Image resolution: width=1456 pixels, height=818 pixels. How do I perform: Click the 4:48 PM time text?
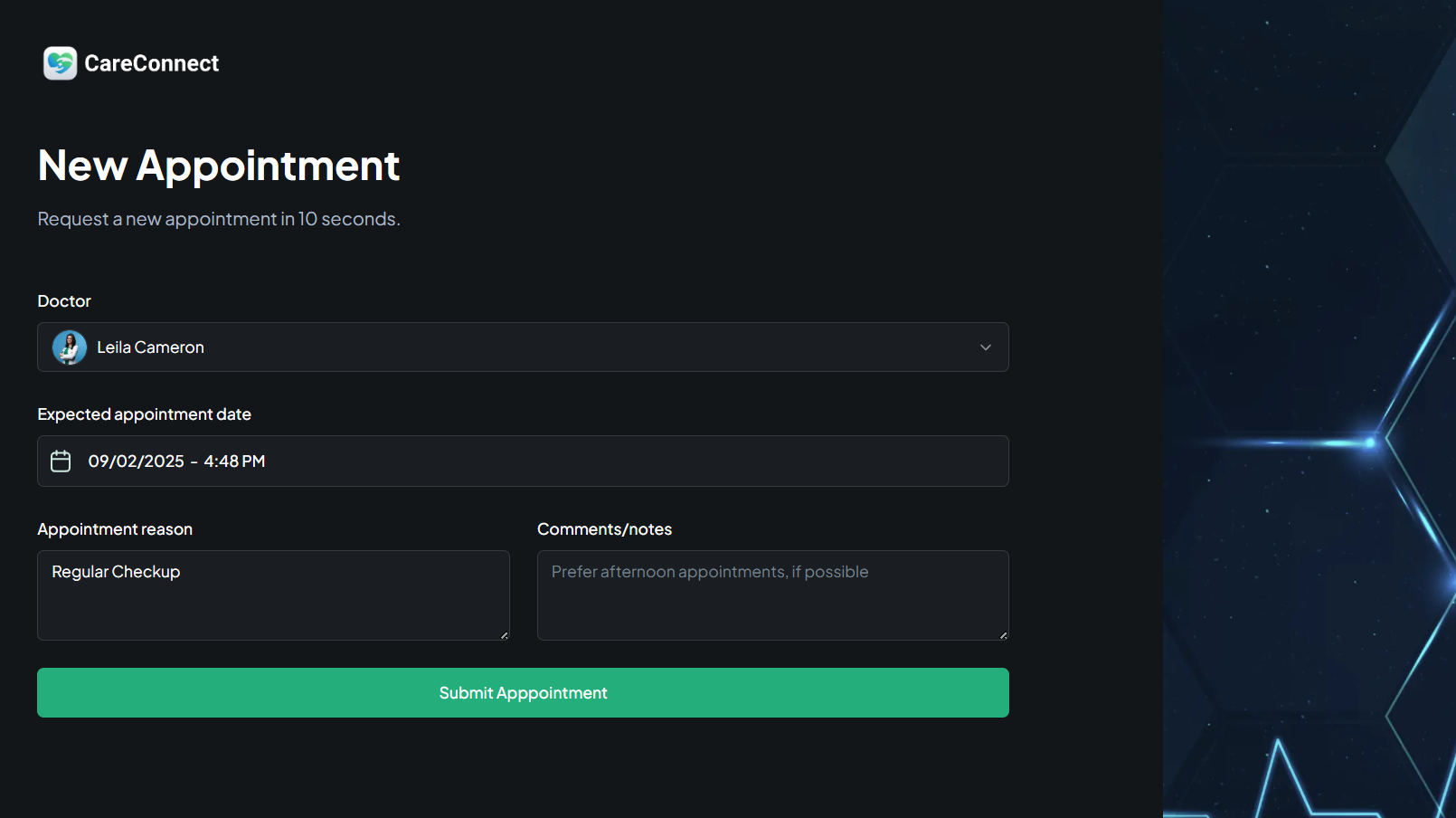pos(234,461)
